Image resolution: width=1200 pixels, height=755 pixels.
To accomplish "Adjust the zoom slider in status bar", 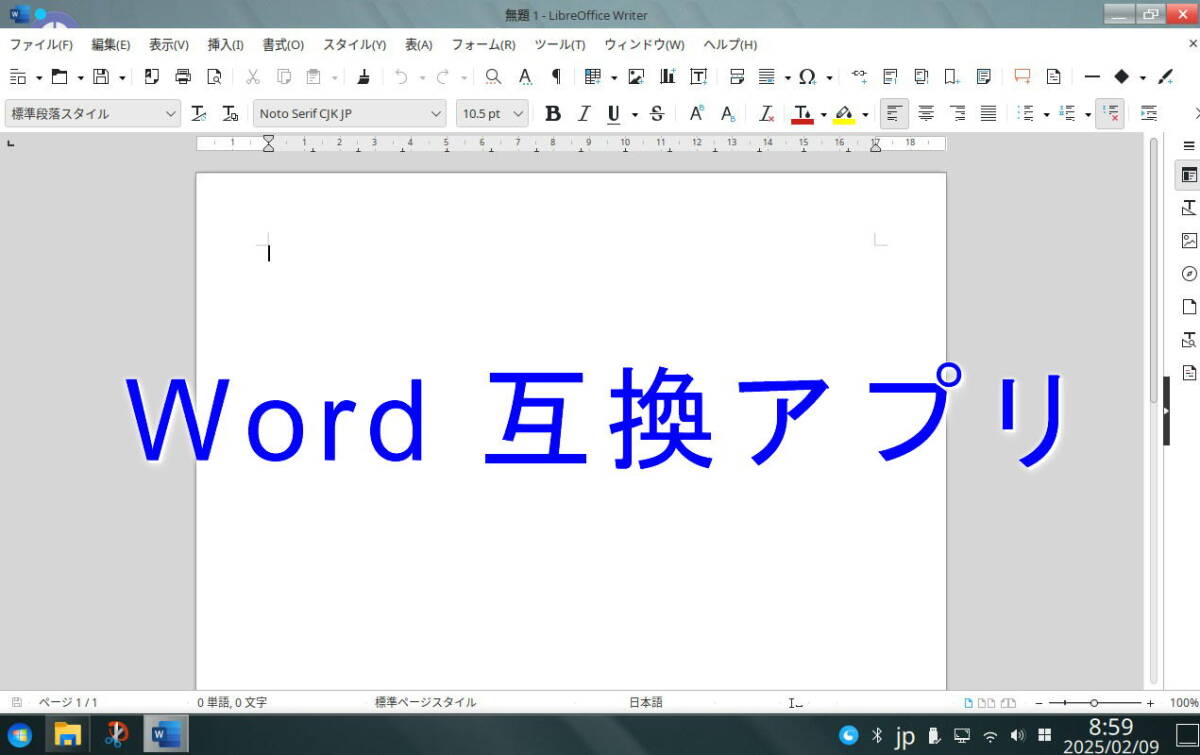I will coord(1094,703).
